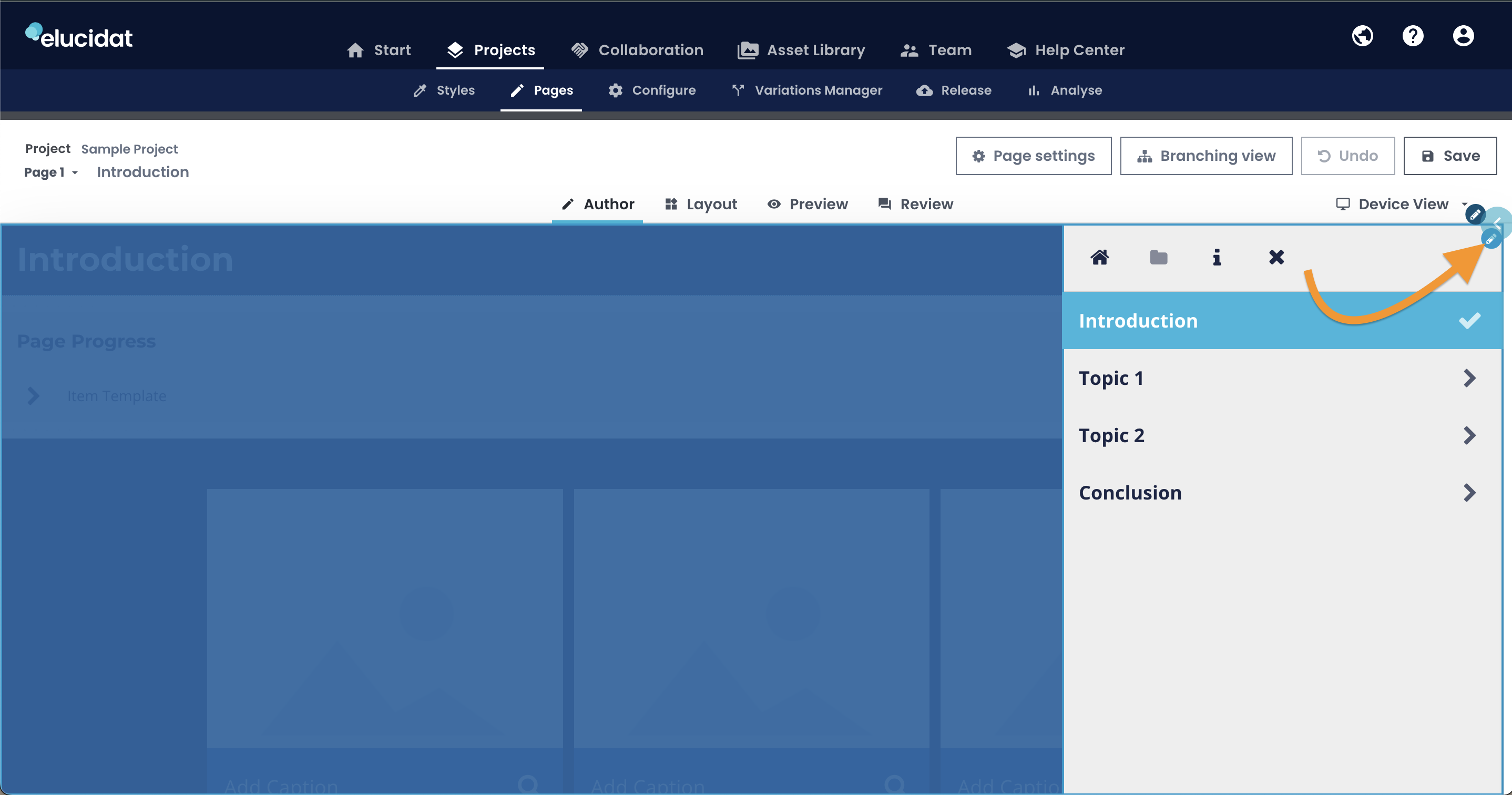Open Conclusion in the navigation menu
Image resolution: width=1512 pixels, height=795 pixels.
pyautogui.click(x=1282, y=493)
